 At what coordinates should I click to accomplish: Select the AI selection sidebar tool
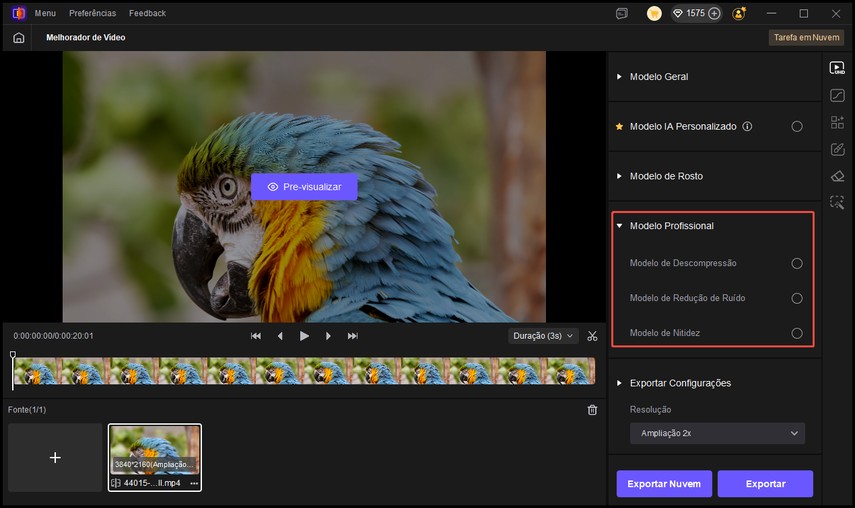click(x=837, y=202)
